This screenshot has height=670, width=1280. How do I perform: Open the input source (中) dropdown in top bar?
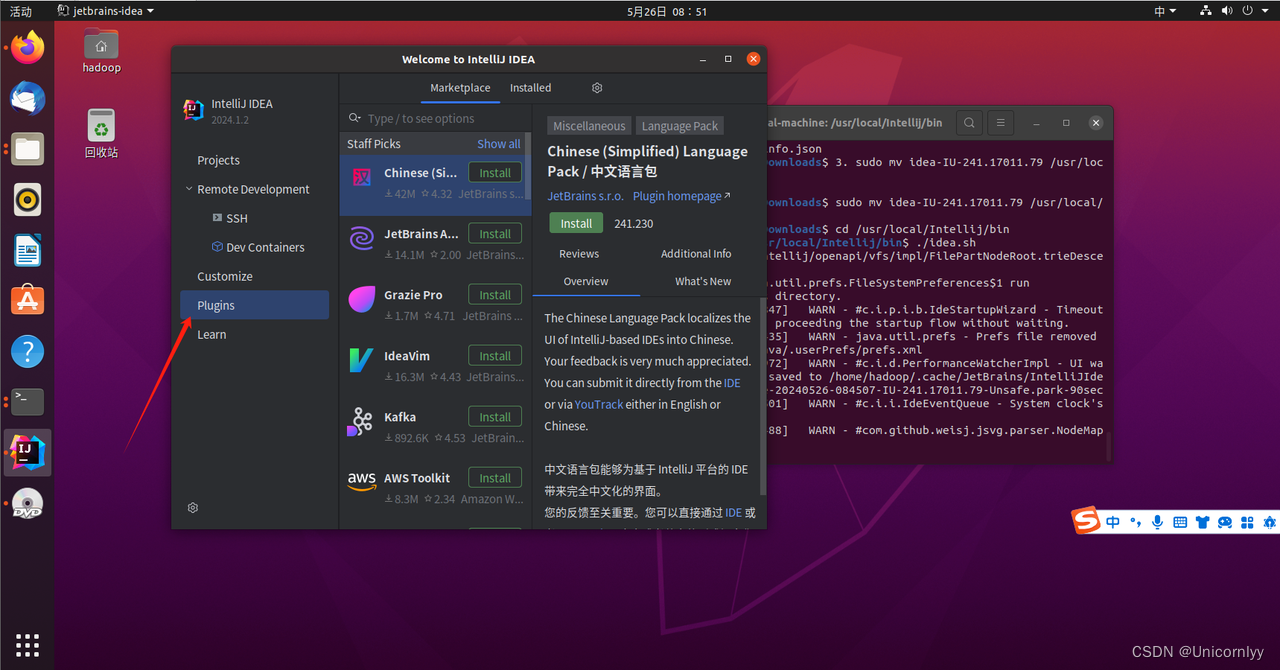pos(1165,11)
